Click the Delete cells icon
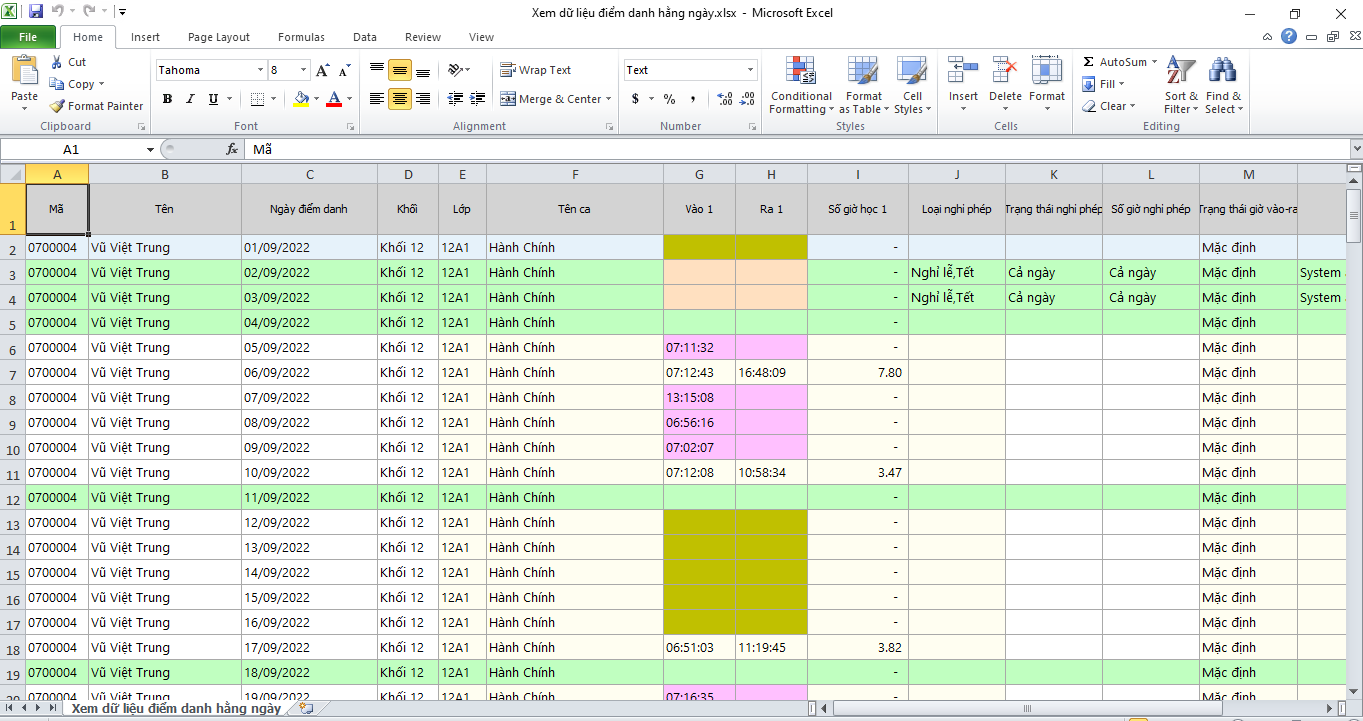 1005,70
